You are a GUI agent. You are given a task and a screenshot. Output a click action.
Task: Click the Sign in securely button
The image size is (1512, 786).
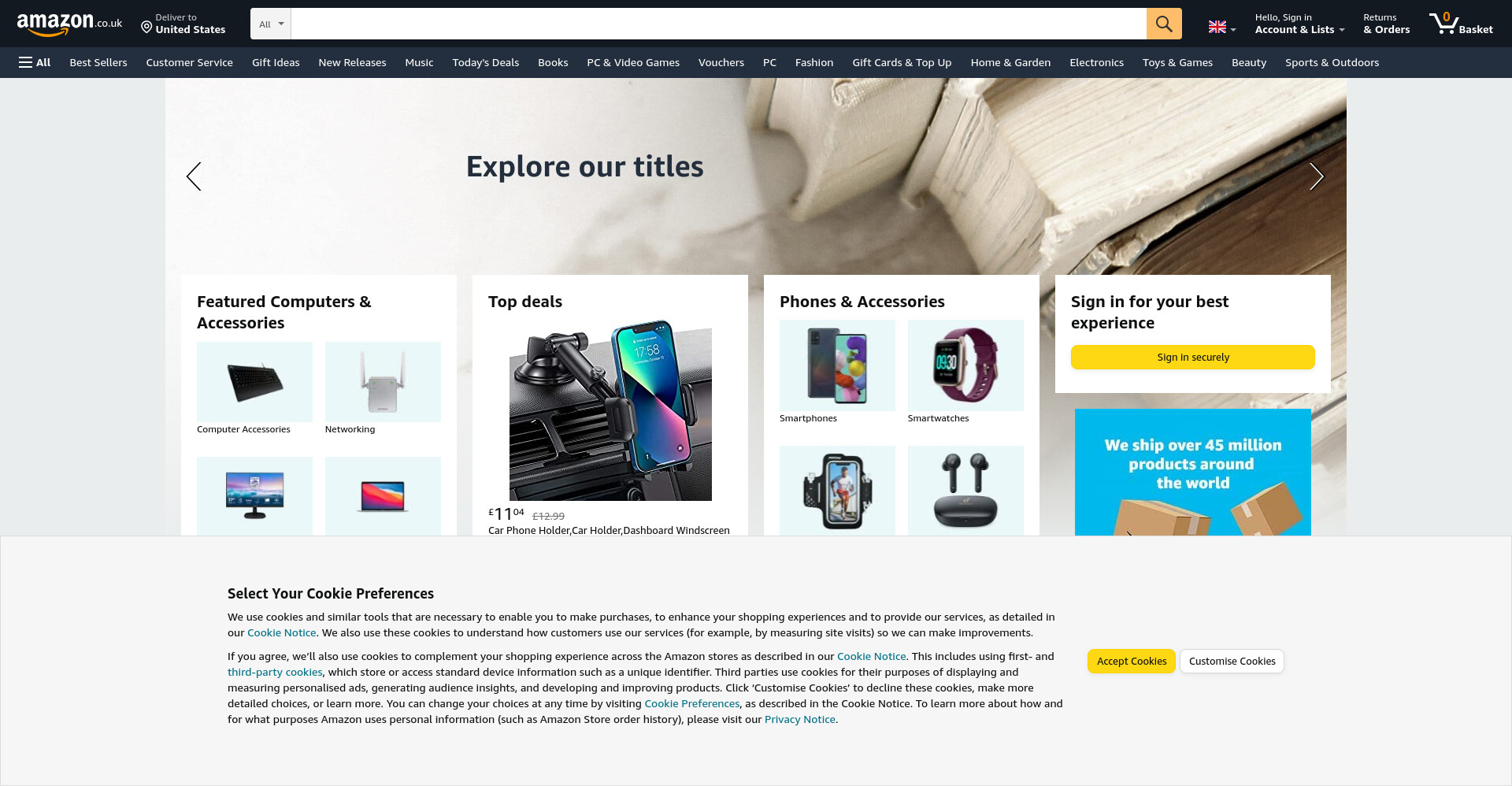[1193, 357]
